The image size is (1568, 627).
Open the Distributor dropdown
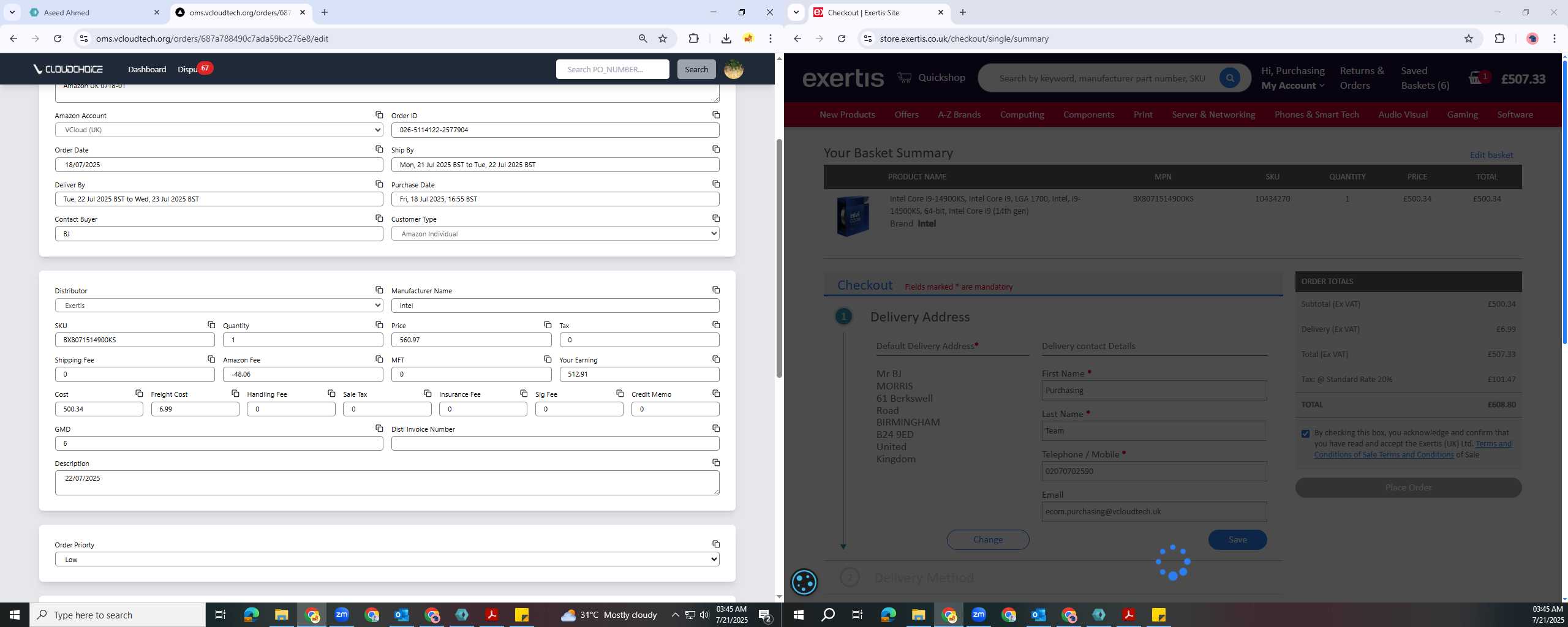[219, 306]
